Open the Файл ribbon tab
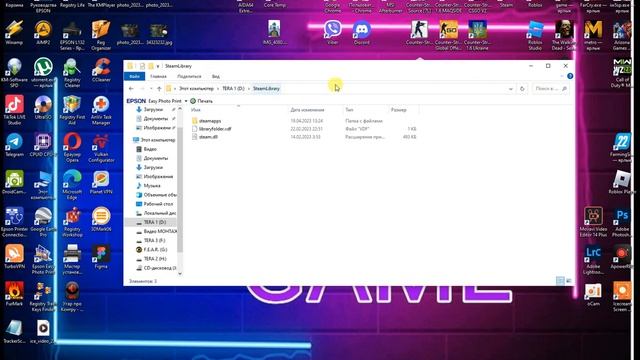Image resolution: width=640 pixels, height=360 pixels. point(134,76)
